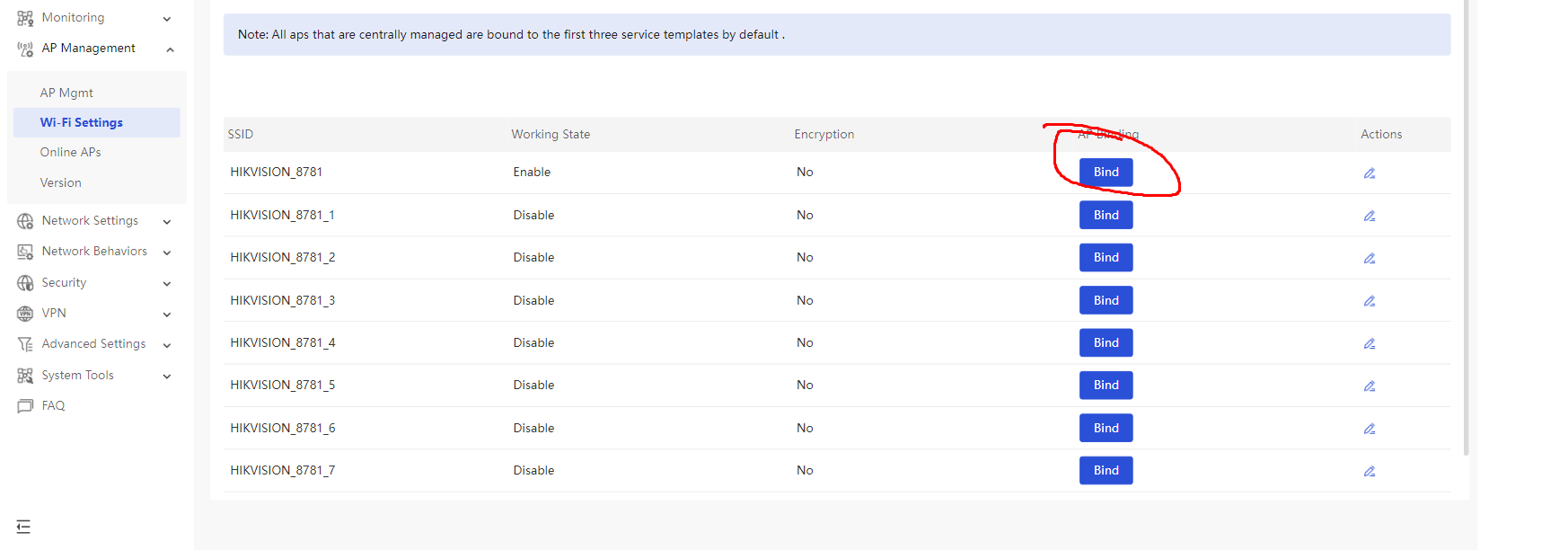Edit the HIKVISION_8781_1 SSID entry
Screen dimensions: 1568x550
click(x=1369, y=216)
